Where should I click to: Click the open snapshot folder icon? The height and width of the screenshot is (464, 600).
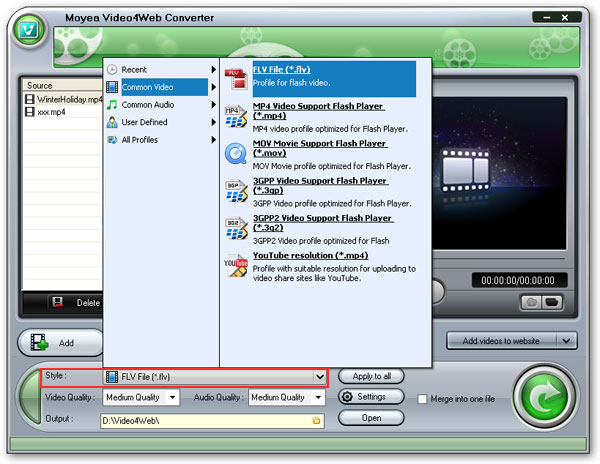[551, 302]
